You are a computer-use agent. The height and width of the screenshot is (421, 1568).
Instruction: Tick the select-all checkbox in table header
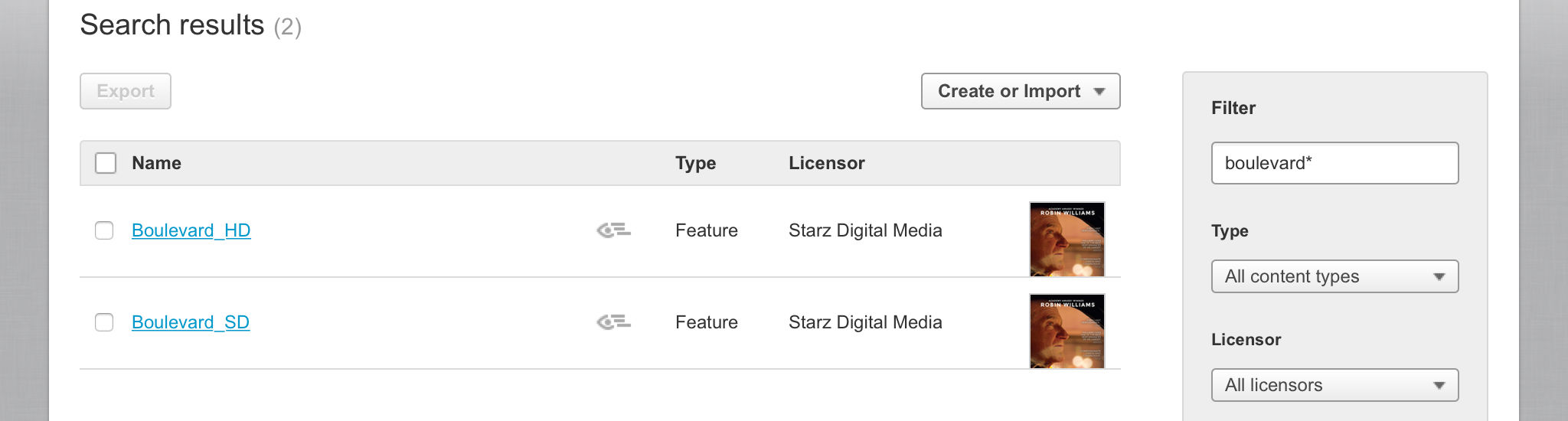click(106, 163)
